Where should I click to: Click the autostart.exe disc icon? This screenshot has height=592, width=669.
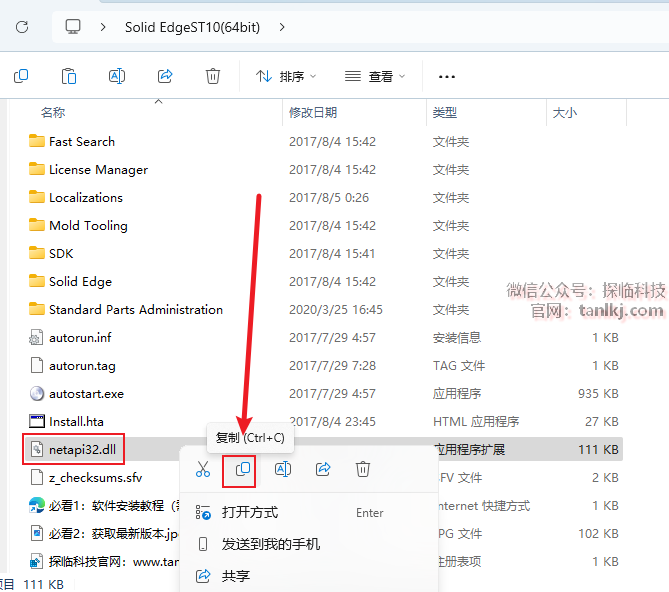click(37, 394)
